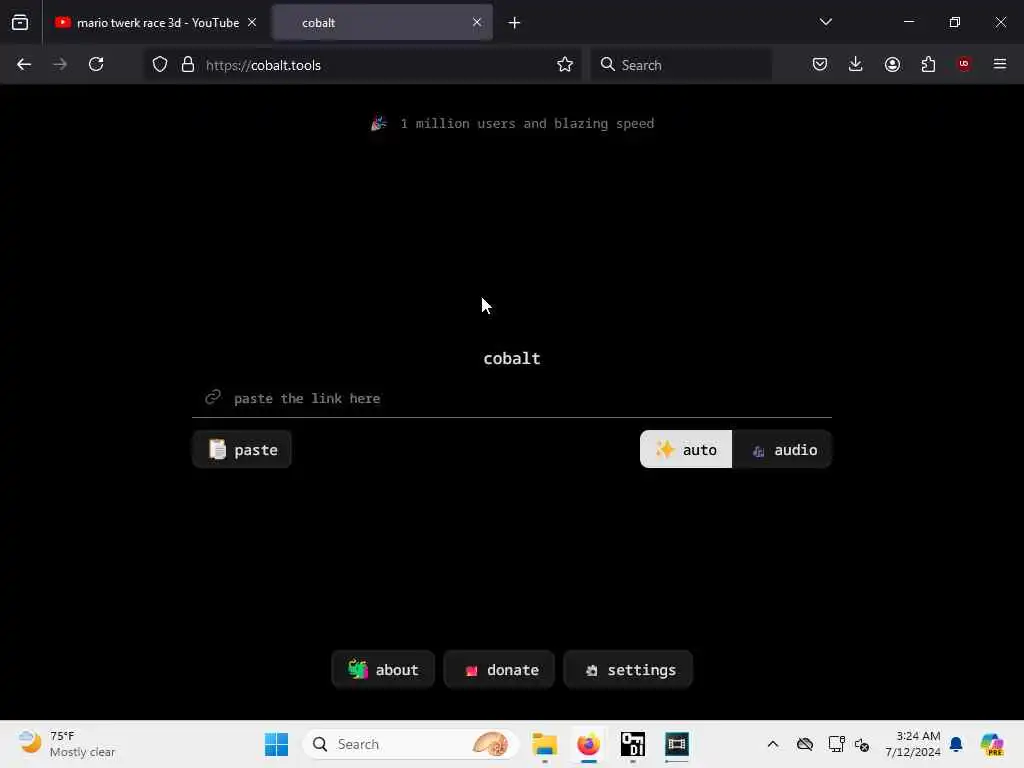Click the OneDrive cloud tray icon
The width and height of the screenshot is (1024, 768).
tap(805, 744)
